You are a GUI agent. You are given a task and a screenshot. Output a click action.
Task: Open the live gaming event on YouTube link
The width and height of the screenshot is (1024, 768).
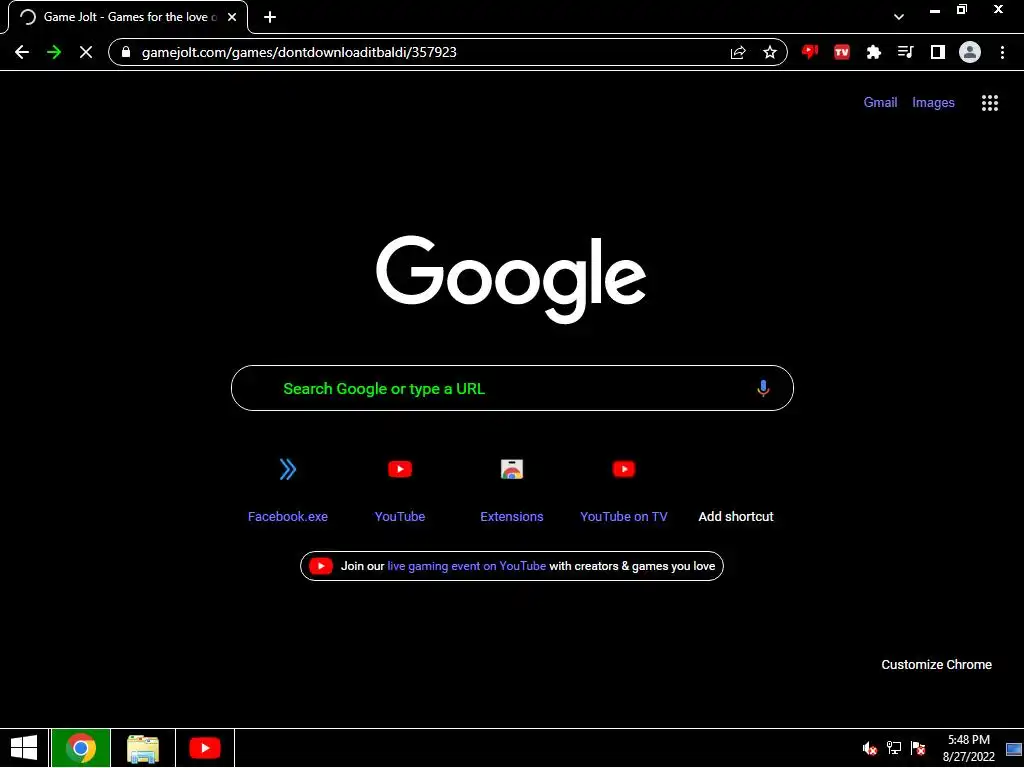[466, 566]
